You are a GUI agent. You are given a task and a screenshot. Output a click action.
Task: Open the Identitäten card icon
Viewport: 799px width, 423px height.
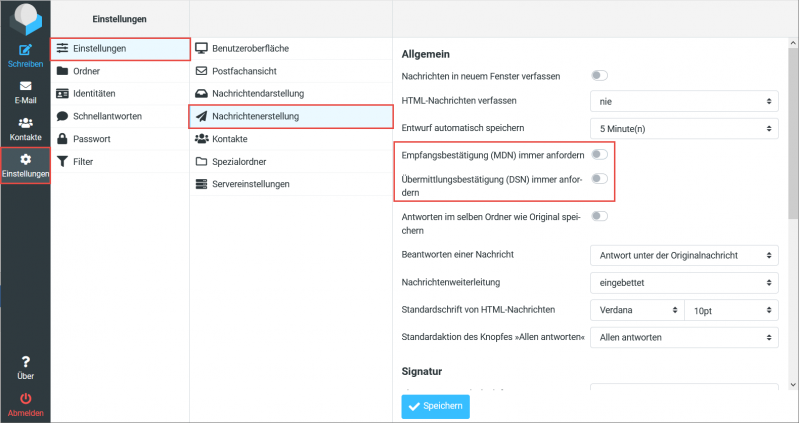click(x=63, y=93)
